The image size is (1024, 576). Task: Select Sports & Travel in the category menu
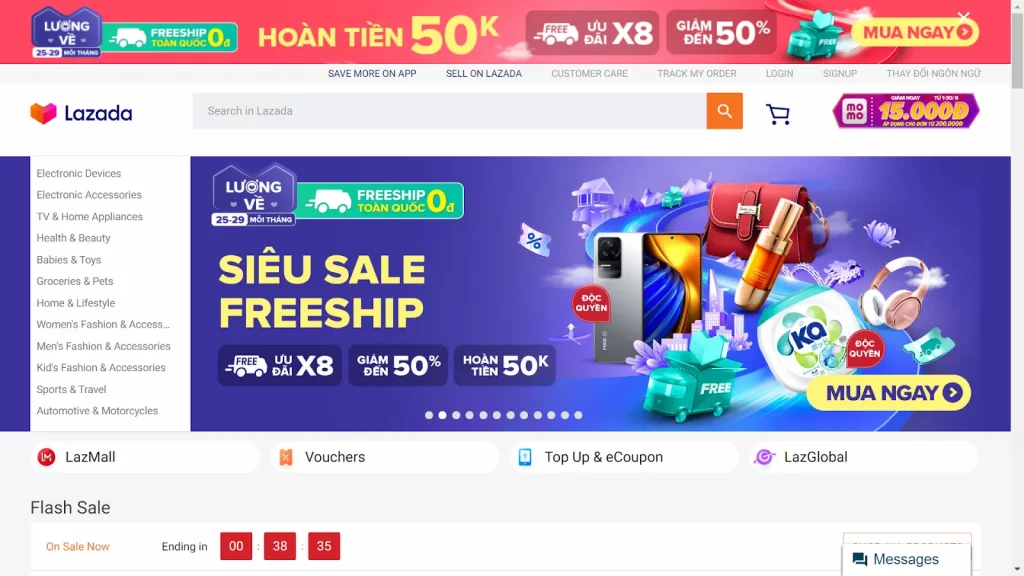pos(71,389)
